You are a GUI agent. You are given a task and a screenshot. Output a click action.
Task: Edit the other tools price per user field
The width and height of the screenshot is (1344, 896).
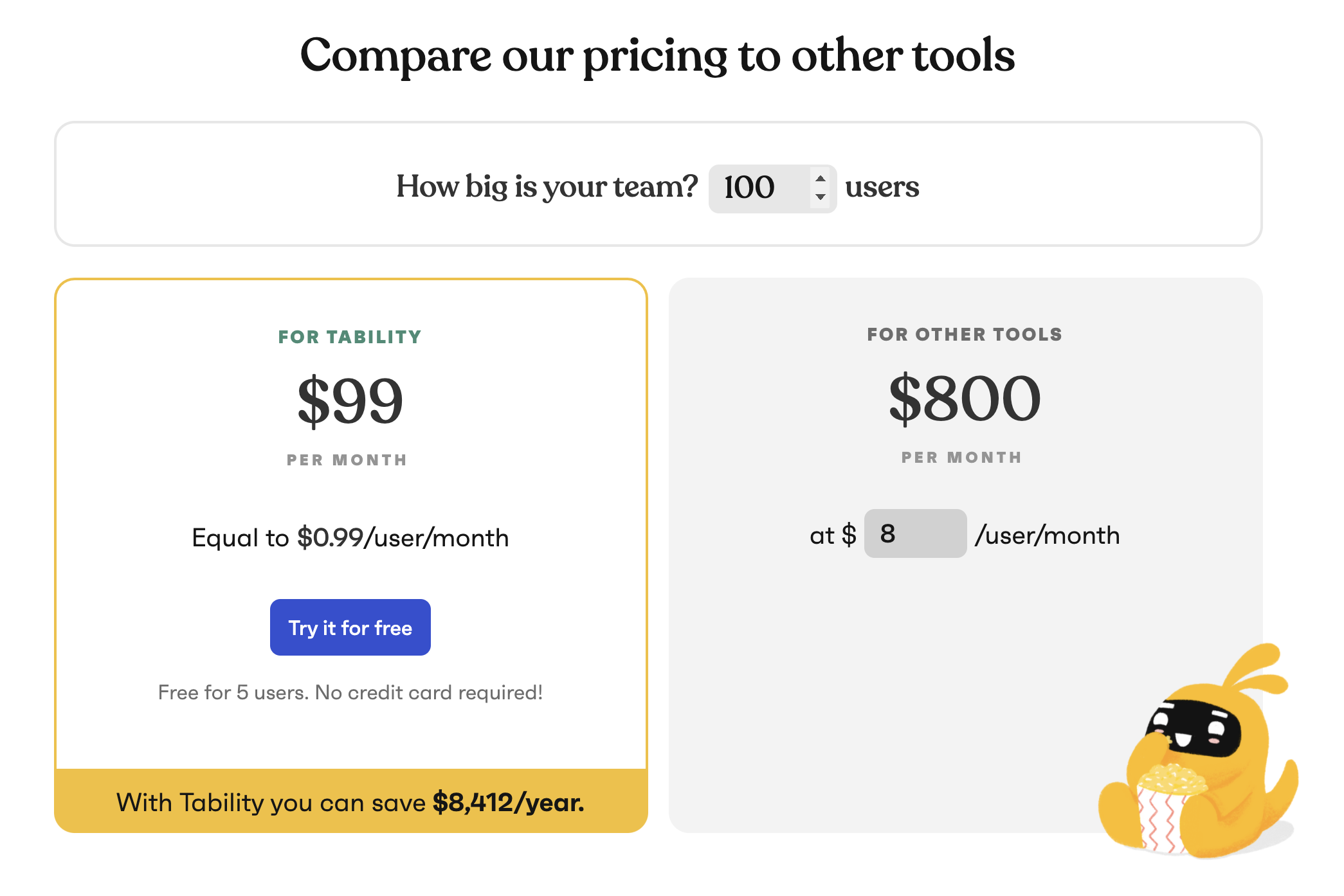pos(915,533)
